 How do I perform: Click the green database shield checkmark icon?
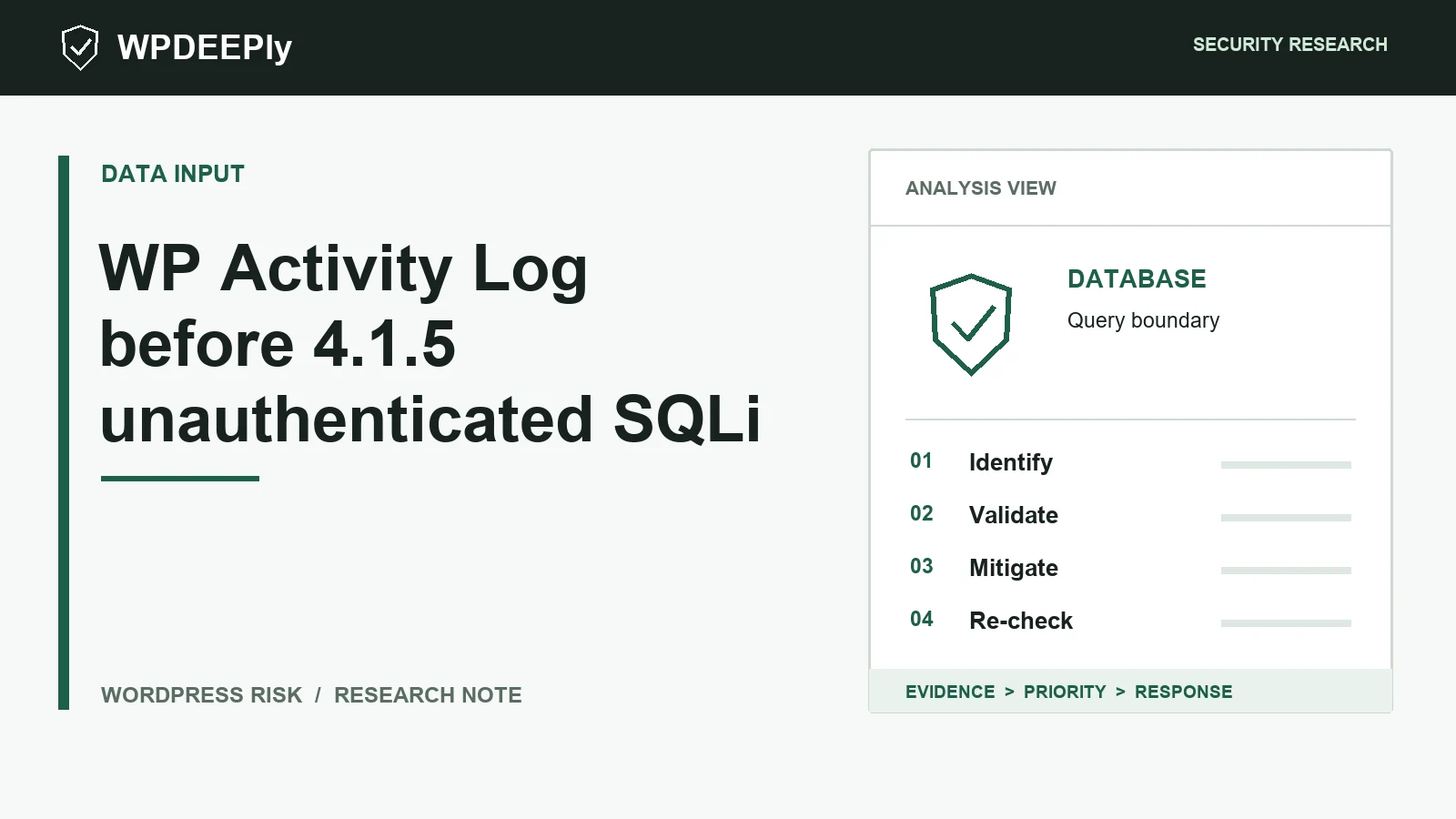click(x=971, y=324)
